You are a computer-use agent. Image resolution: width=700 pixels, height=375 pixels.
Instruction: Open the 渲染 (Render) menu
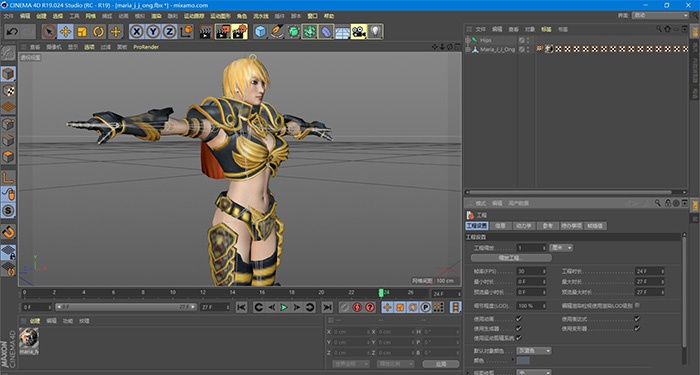click(x=156, y=16)
